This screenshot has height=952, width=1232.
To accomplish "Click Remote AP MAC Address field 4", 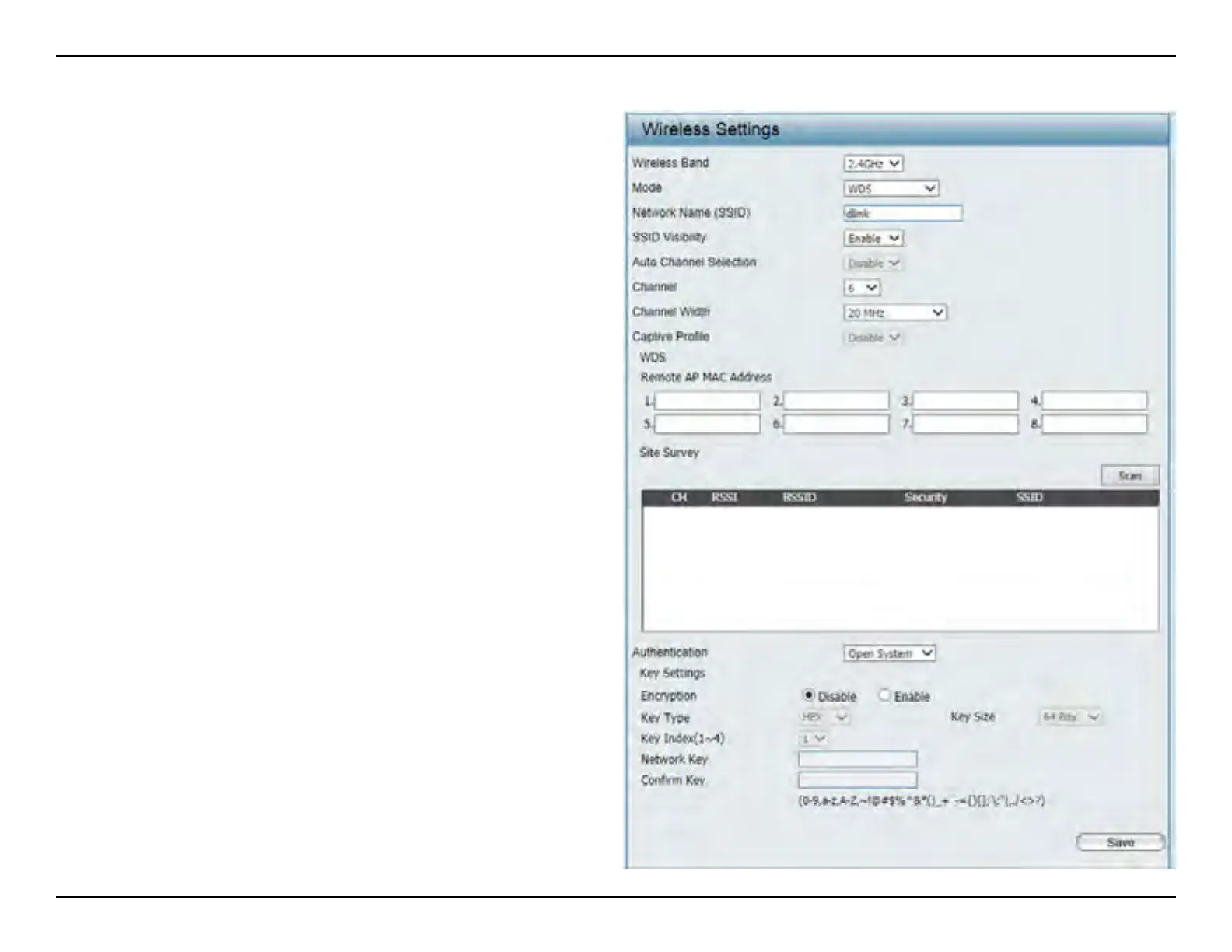I will (x=1094, y=401).
